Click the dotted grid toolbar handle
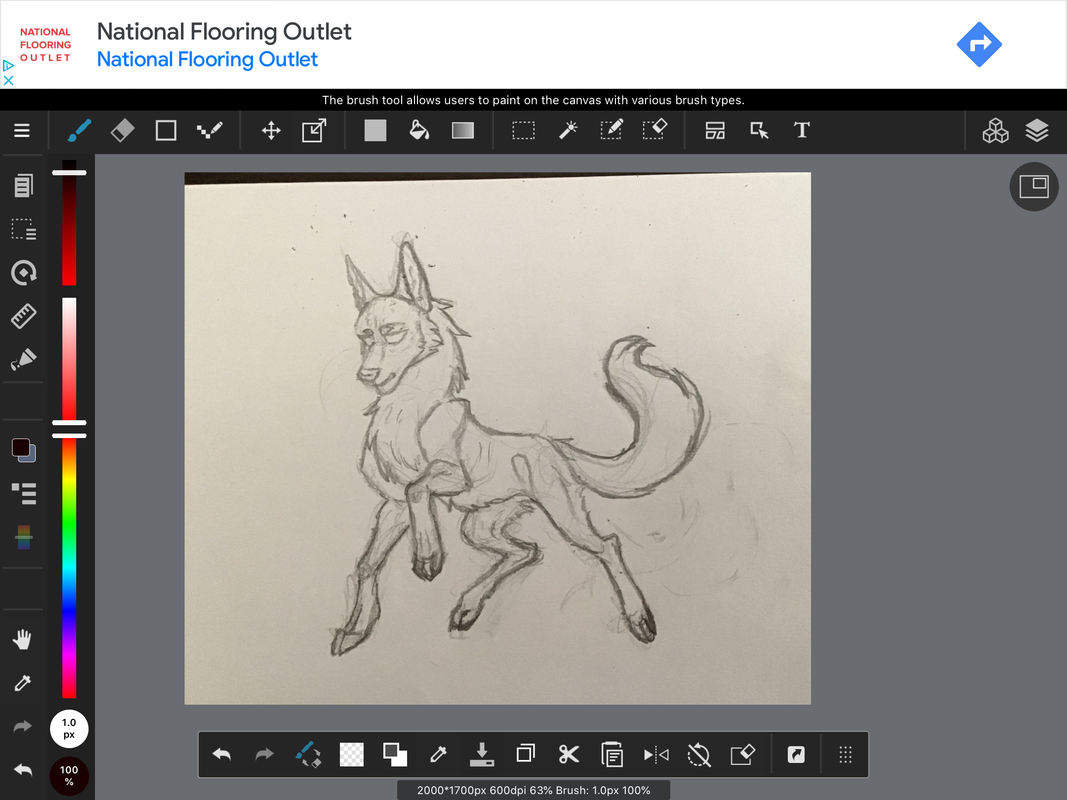 (845, 754)
